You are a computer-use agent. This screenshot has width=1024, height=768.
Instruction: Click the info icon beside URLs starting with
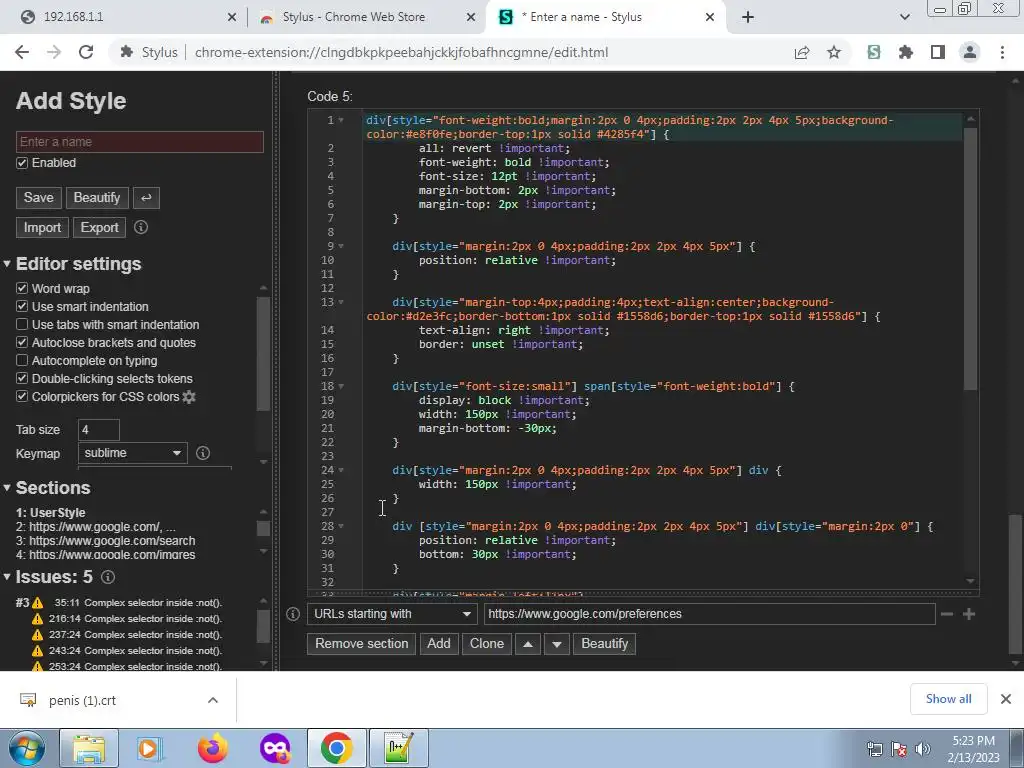pos(293,614)
